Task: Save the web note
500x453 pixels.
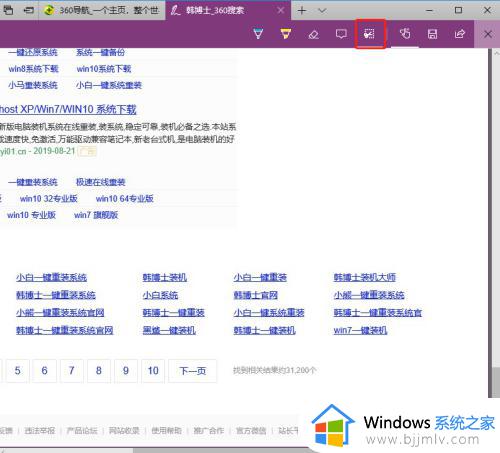Action: 432,34
